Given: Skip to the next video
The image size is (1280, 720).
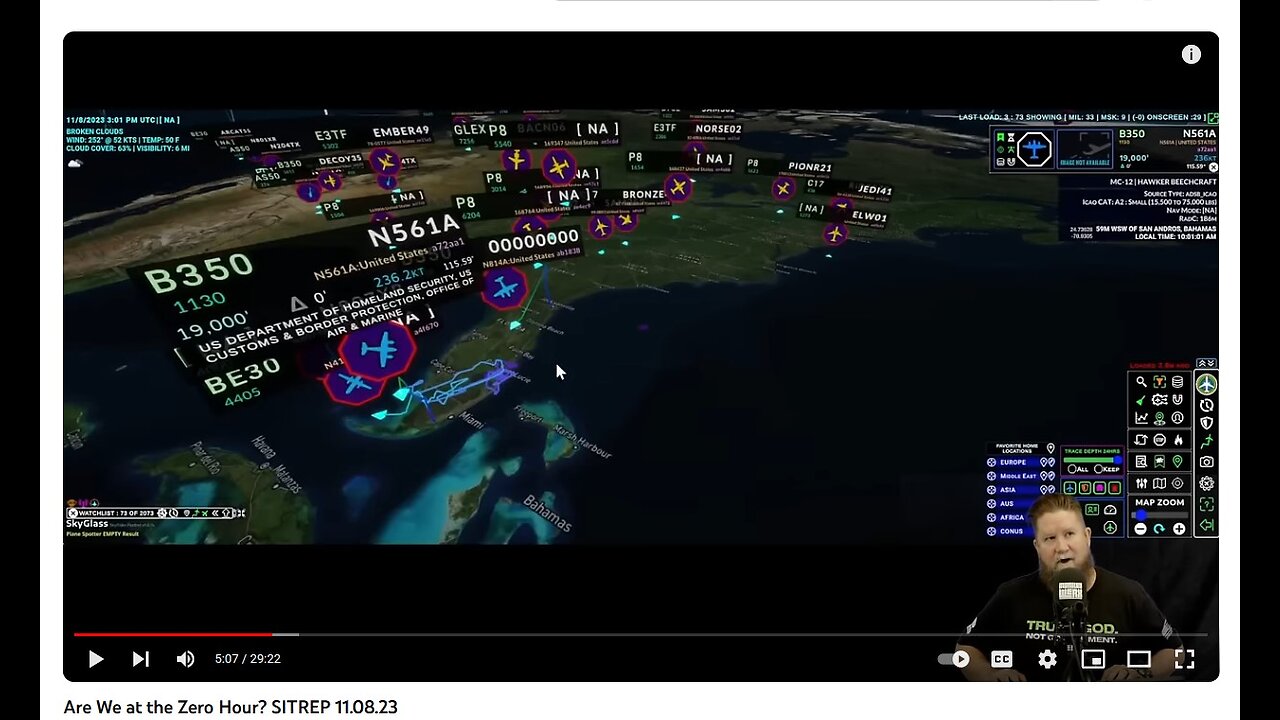Looking at the screenshot, I should click(140, 659).
